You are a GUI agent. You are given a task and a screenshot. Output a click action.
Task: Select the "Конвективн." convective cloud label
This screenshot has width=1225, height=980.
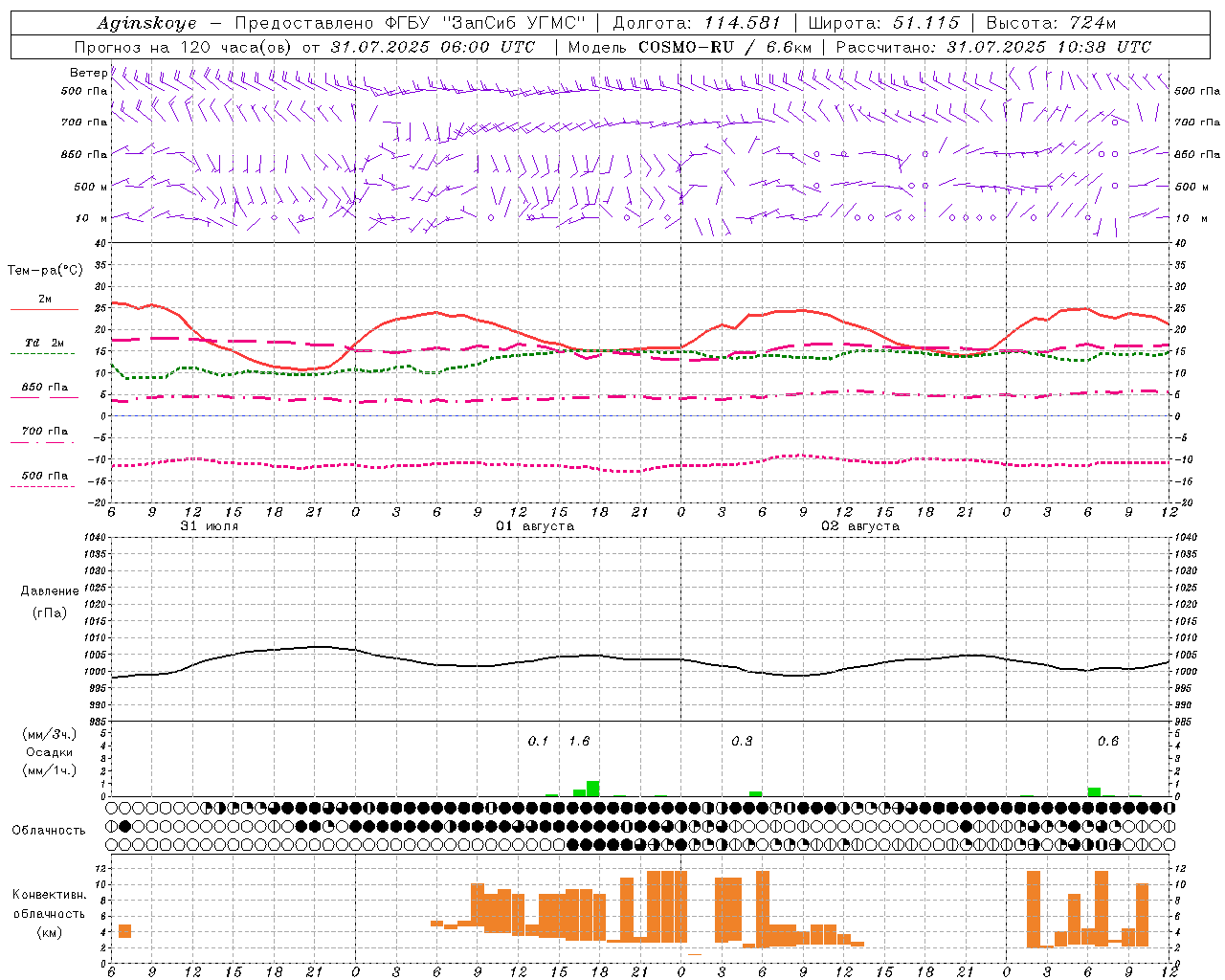(49, 895)
